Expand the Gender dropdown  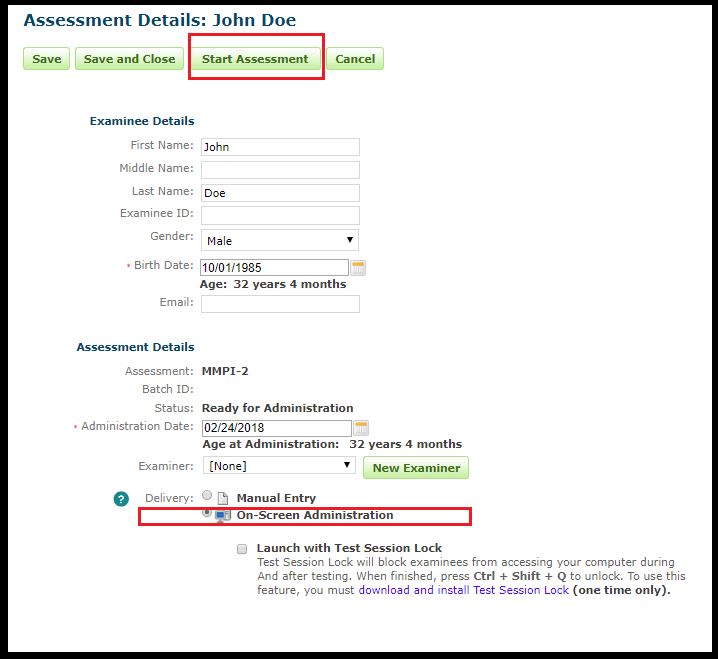[279, 240]
